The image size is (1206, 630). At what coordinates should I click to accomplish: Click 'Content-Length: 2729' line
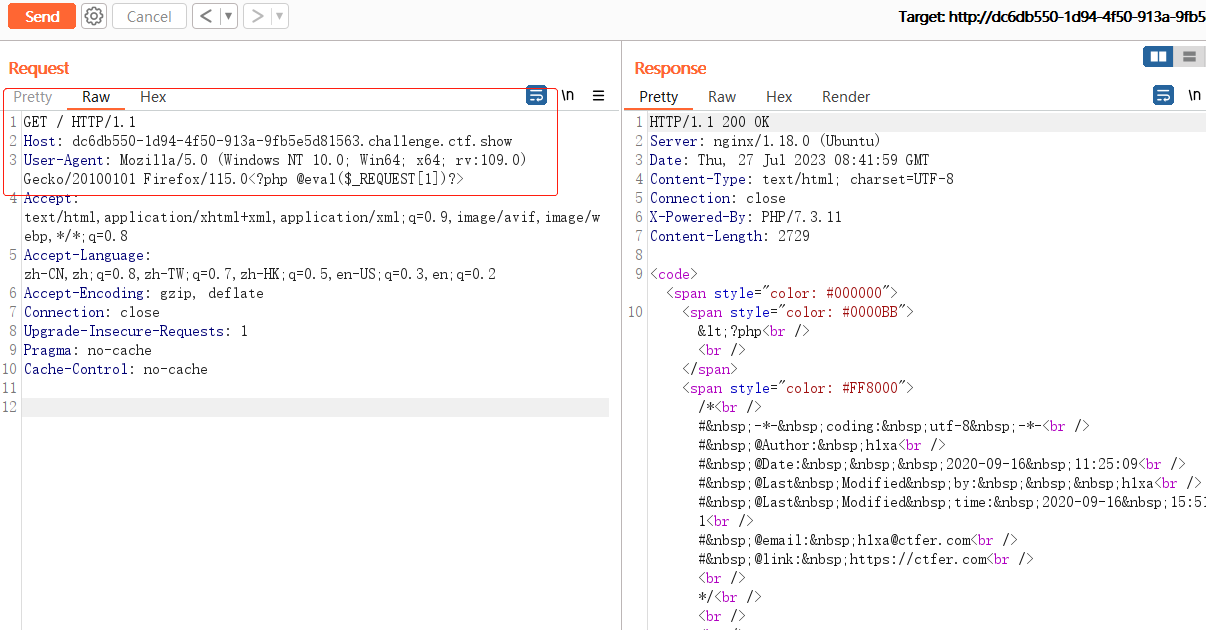(x=730, y=236)
